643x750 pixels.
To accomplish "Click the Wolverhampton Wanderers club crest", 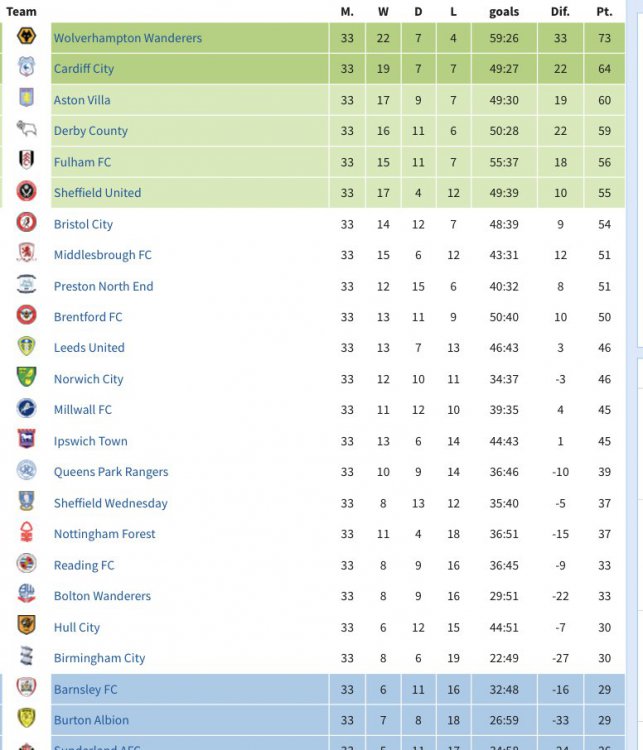I will click(27, 37).
